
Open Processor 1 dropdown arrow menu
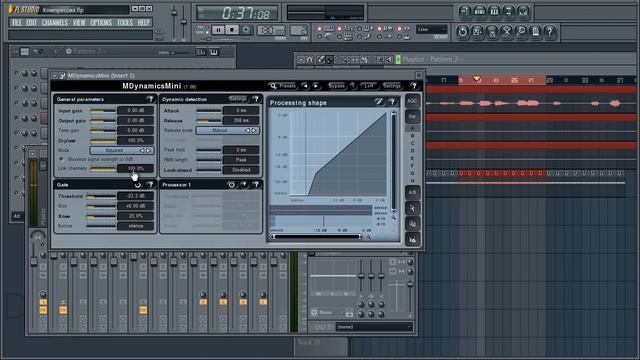[x=244, y=185]
